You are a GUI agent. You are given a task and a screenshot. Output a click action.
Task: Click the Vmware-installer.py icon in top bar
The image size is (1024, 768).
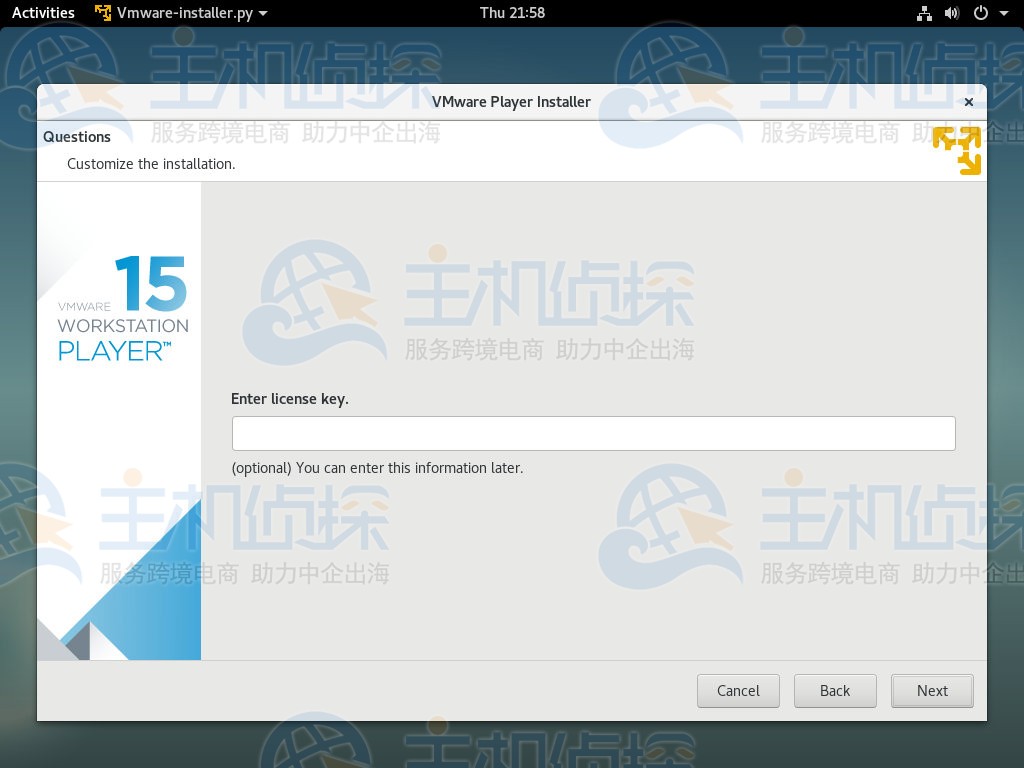(x=103, y=13)
